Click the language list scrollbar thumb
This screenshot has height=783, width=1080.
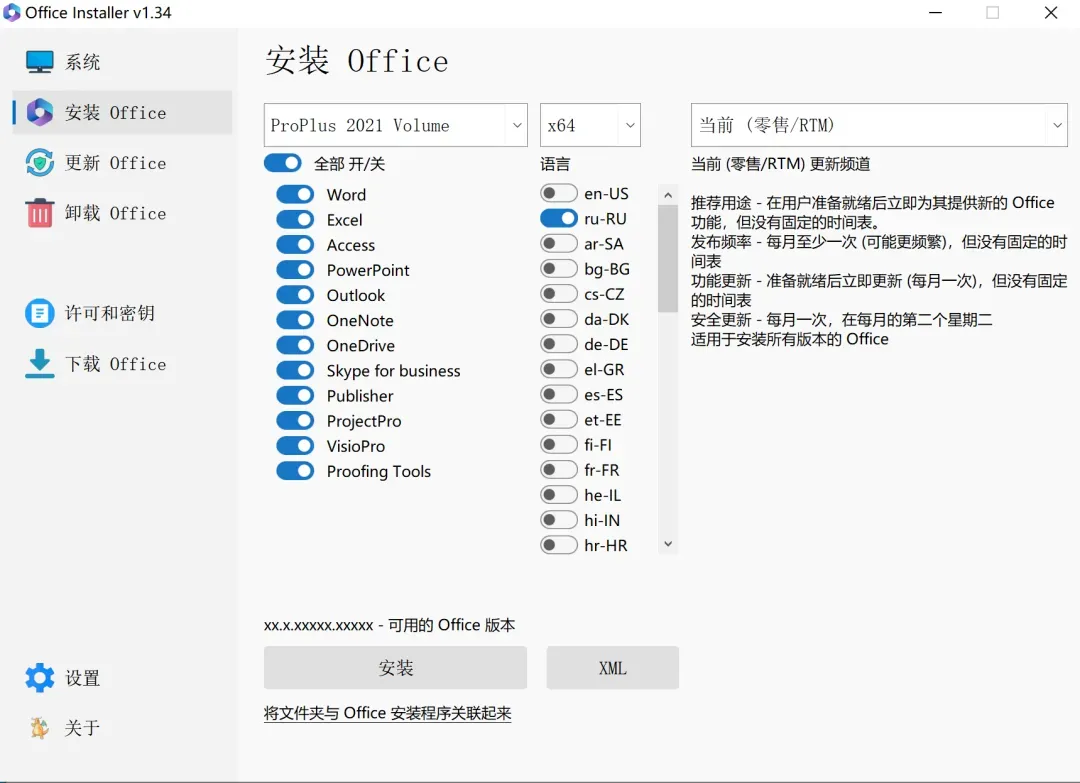[667, 259]
